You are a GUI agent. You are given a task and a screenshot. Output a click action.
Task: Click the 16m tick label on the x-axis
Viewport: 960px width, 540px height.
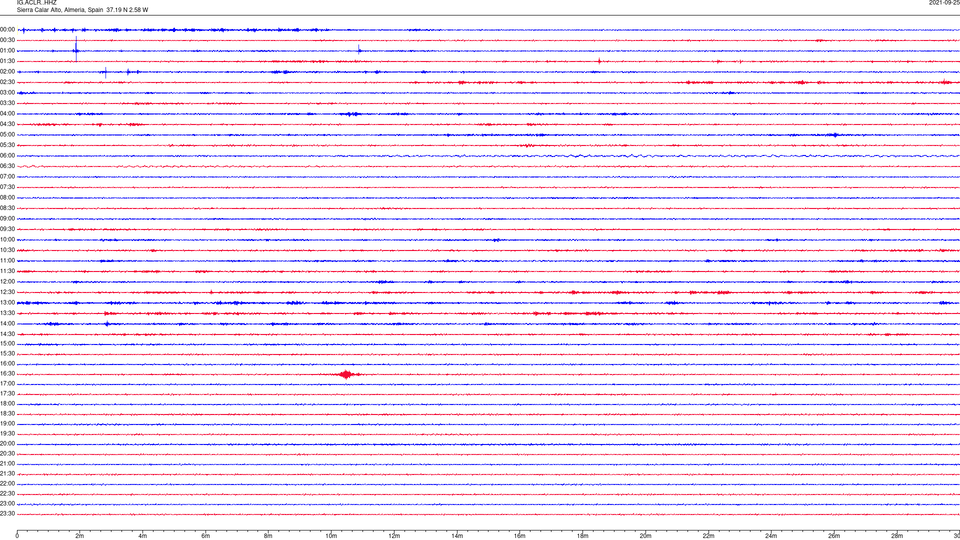520,536
